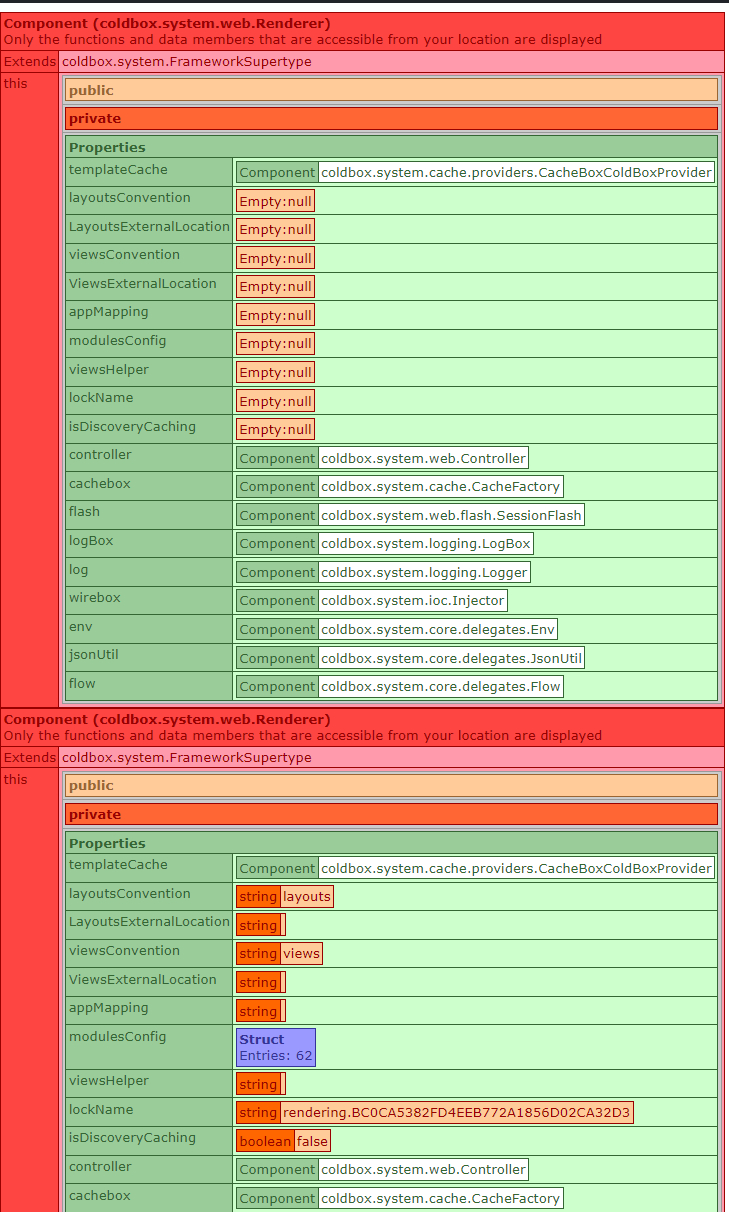Viewport: 729px width, 1212px height.
Task: Click the coldbox.system.core.delegates.Flow value
Action: 440,686
